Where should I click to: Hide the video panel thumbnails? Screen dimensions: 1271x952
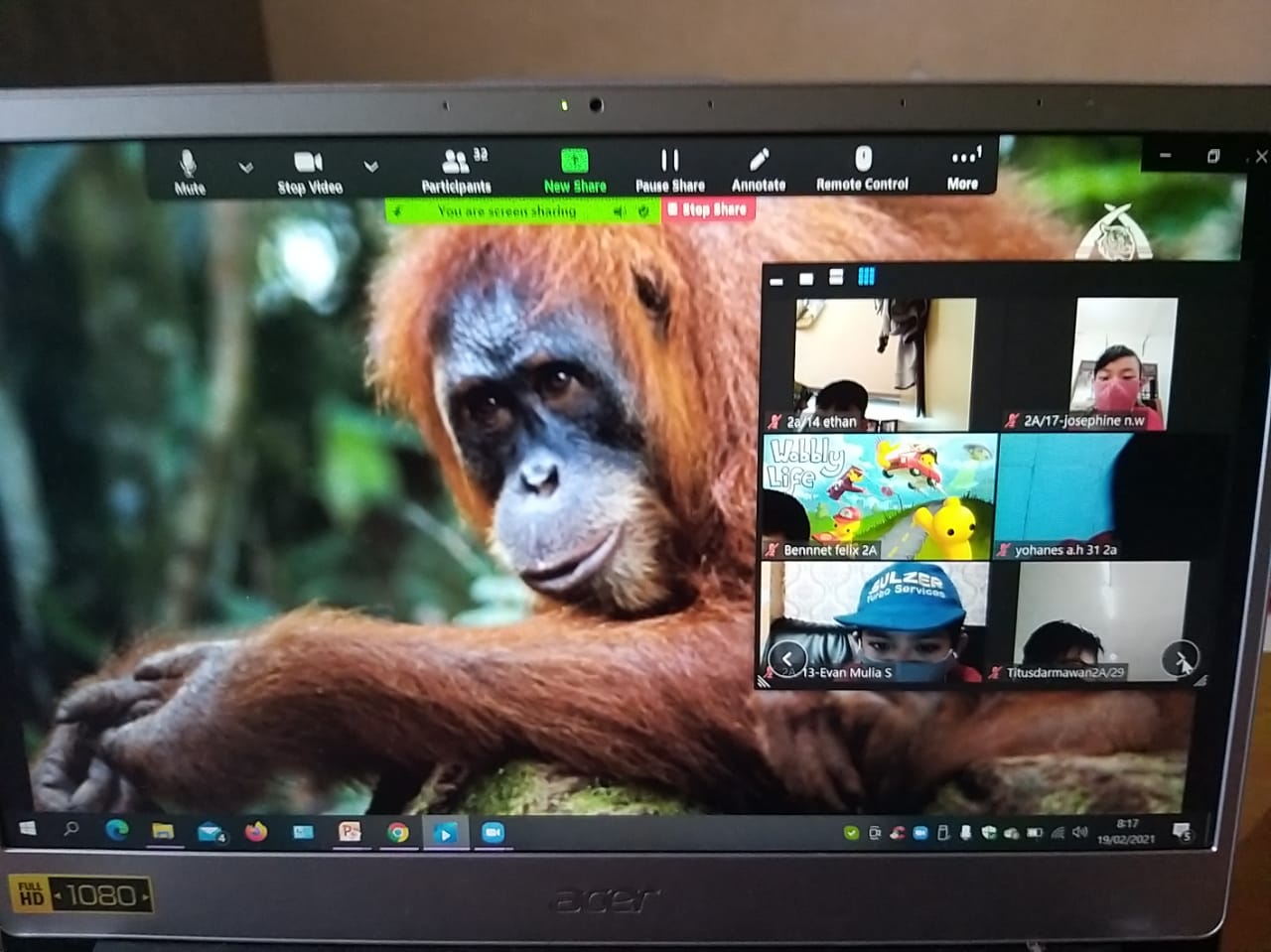777,280
